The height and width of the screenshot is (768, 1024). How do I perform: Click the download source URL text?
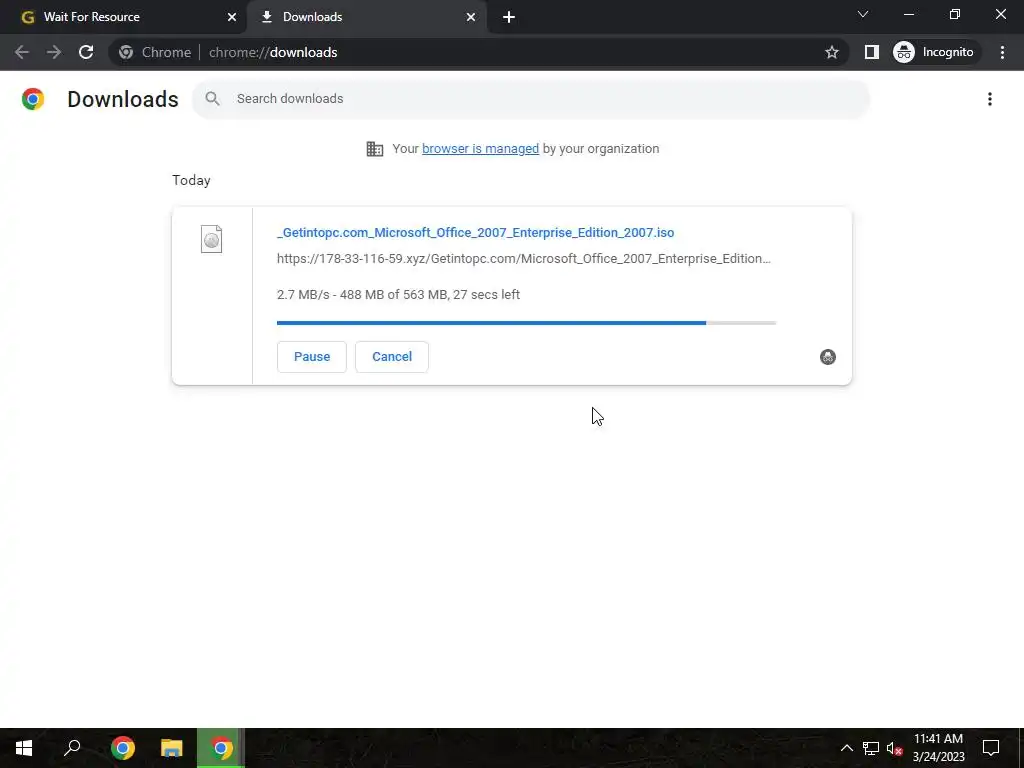[x=524, y=259]
